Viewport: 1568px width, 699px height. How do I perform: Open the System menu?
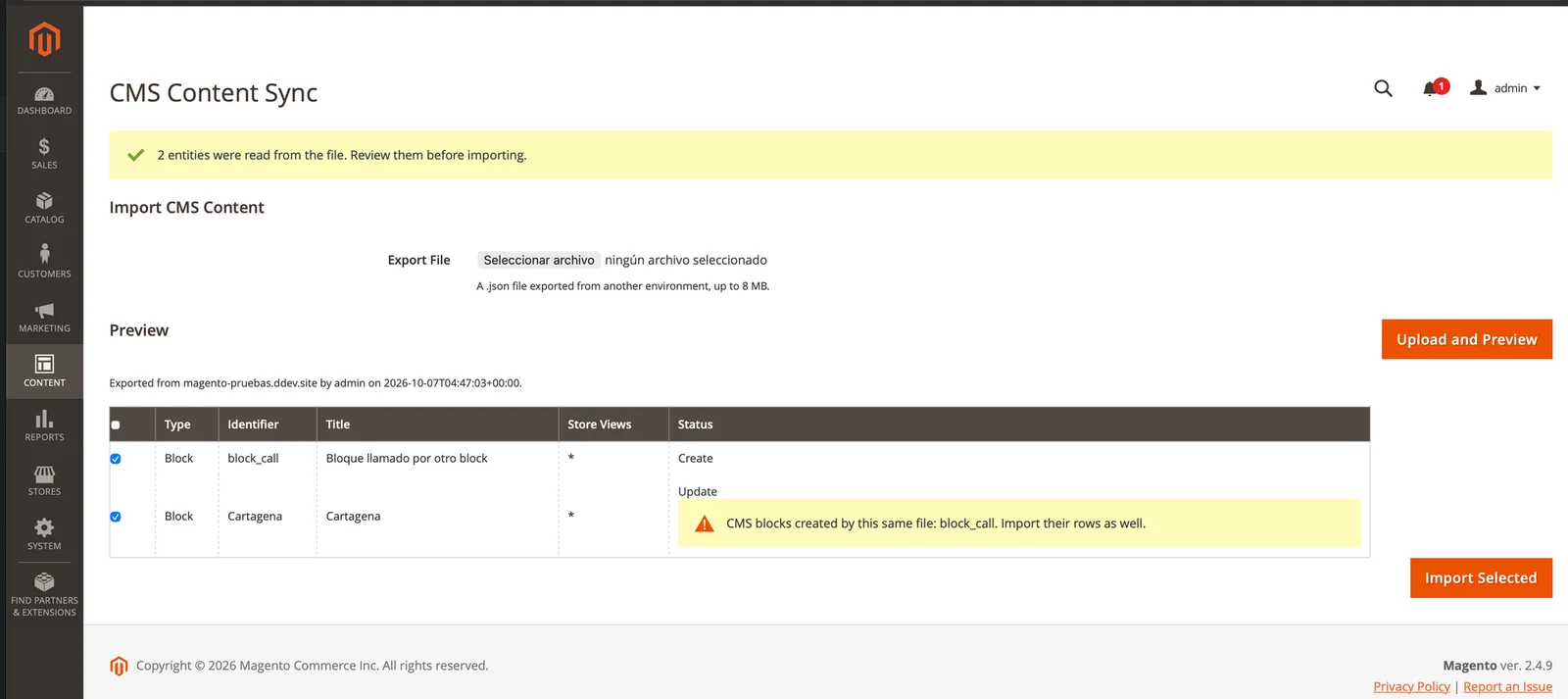pos(44,534)
